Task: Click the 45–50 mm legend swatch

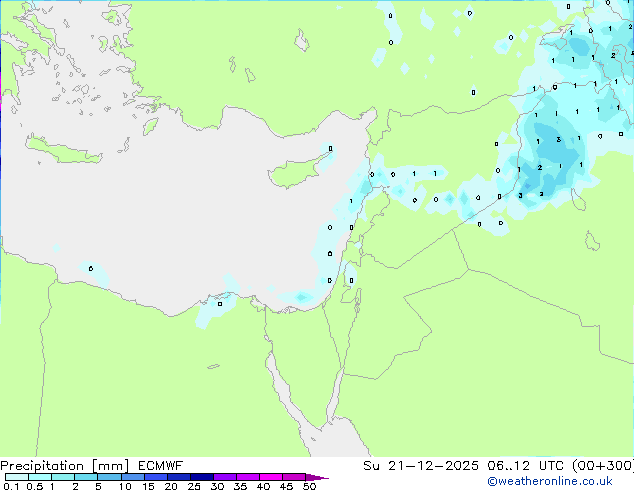Action: coord(294,477)
